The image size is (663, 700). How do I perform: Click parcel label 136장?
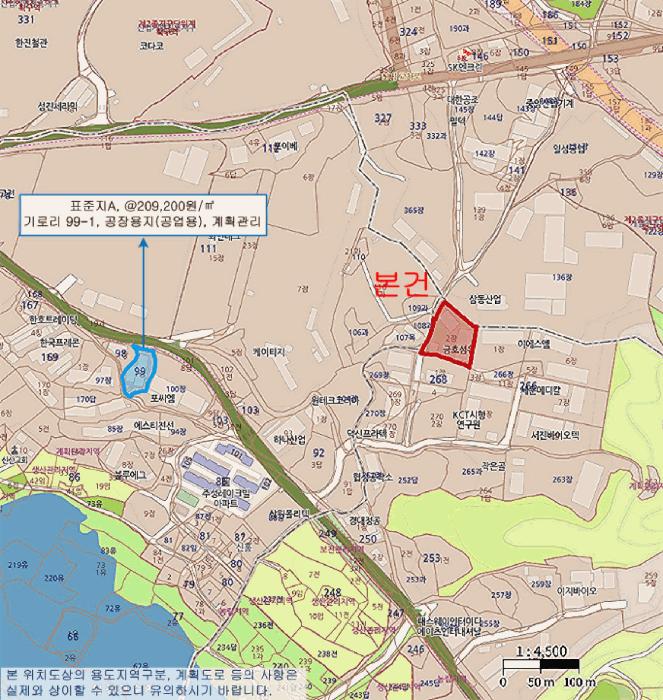(562, 277)
